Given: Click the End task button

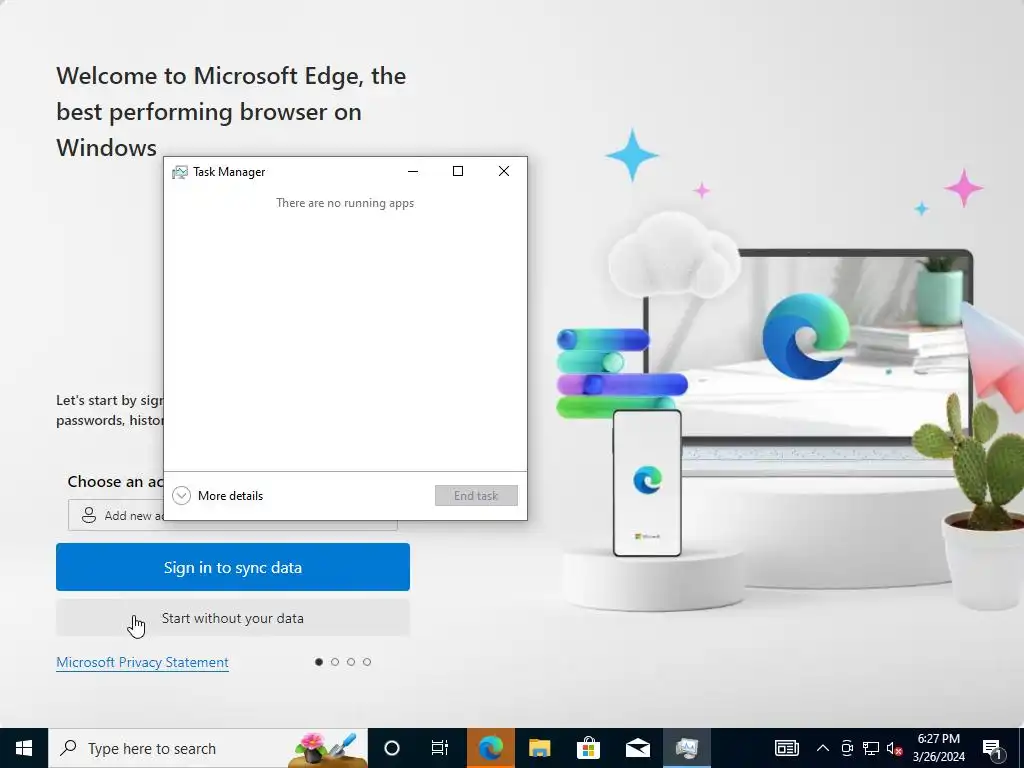Looking at the screenshot, I should point(476,496).
